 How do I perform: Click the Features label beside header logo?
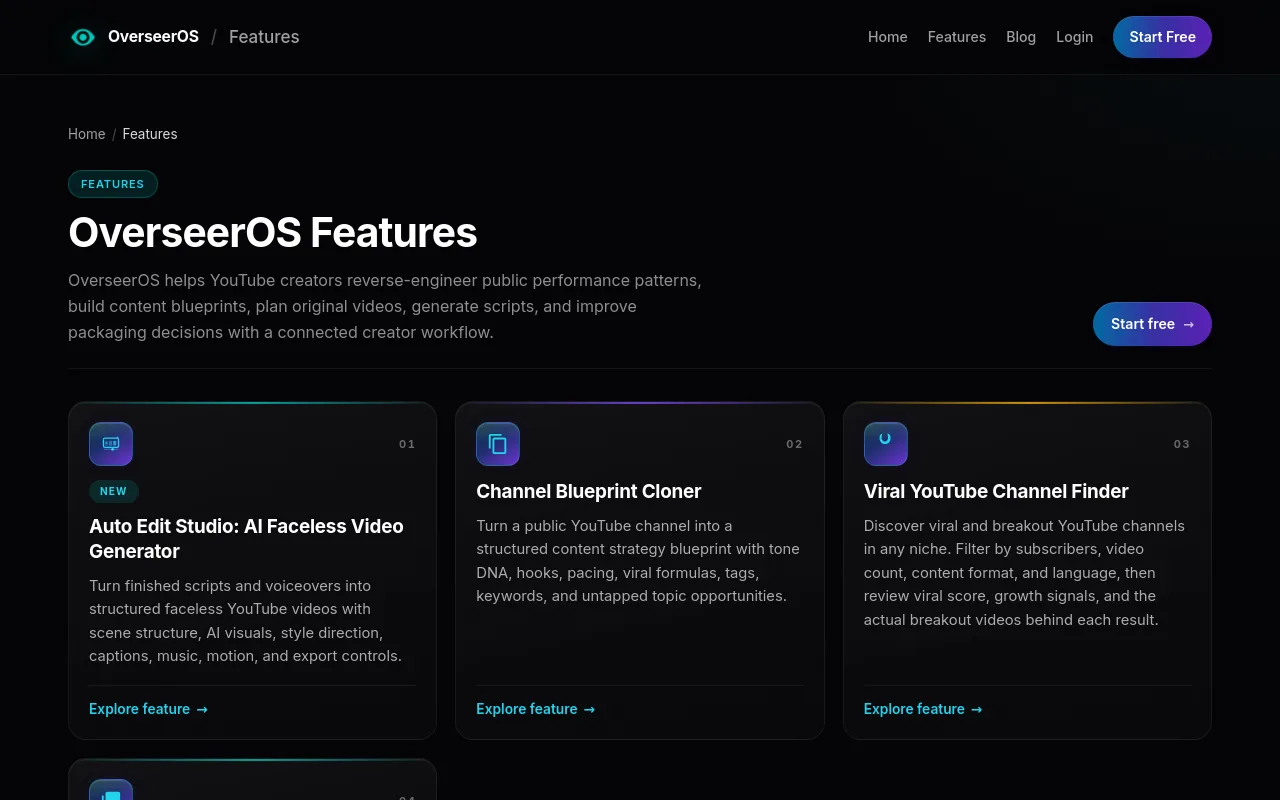tap(264, 37)
